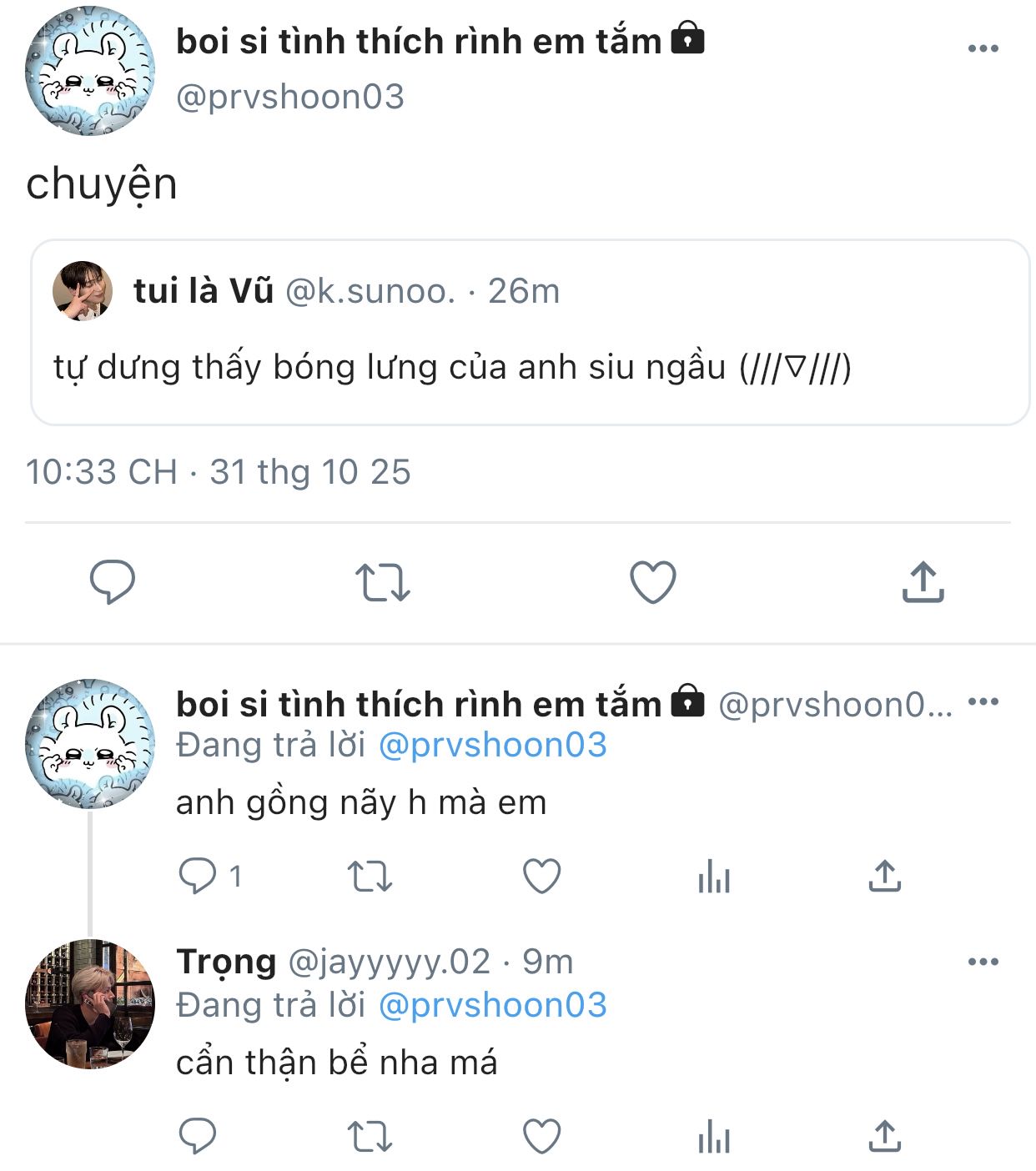Like the main "chuyện" tweet
Screen dimensions: 1036x1171
(652, 582)
